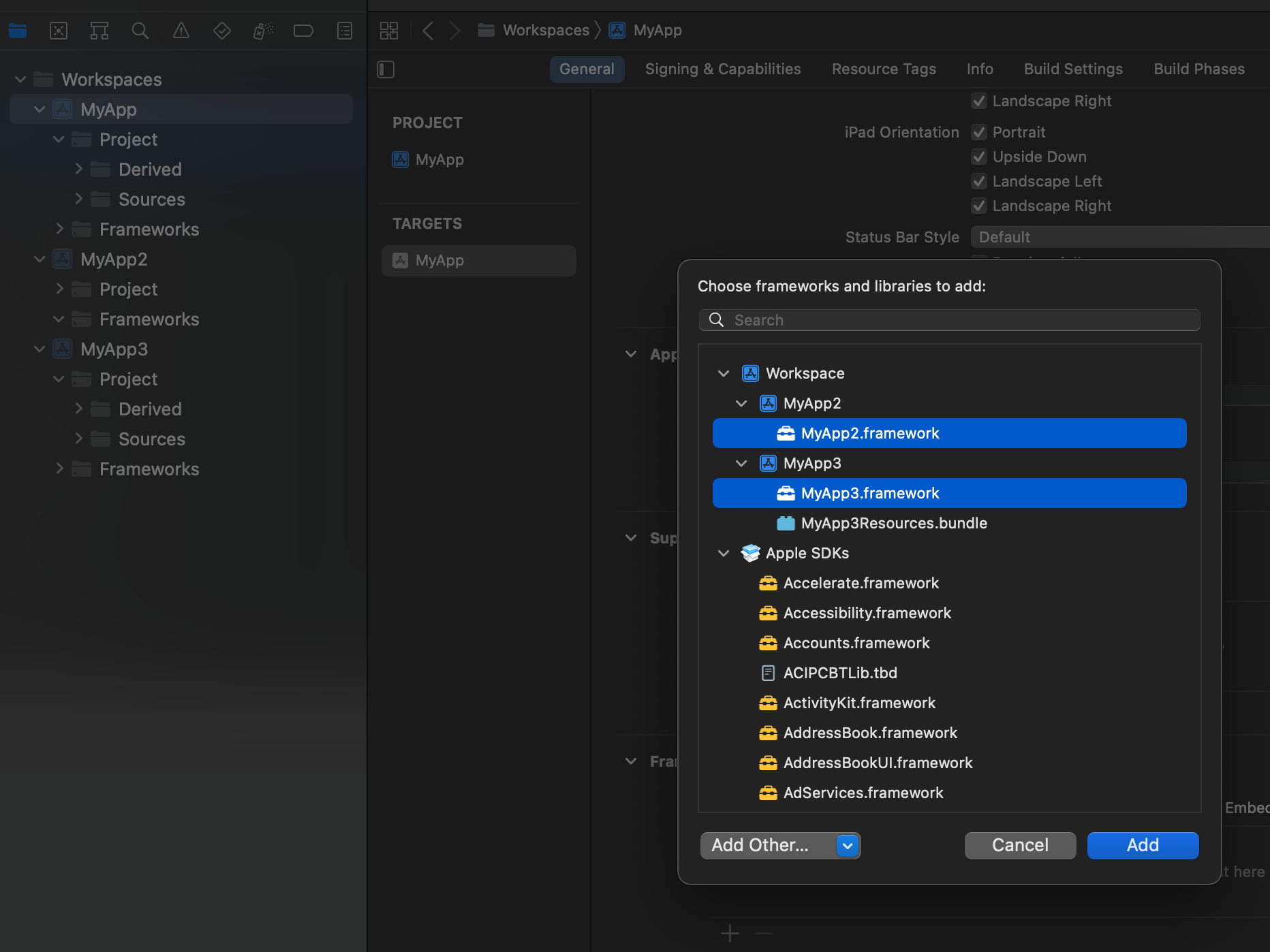Open the Report navigator icon
The image size is (1270, 952).
click(345, 31)
